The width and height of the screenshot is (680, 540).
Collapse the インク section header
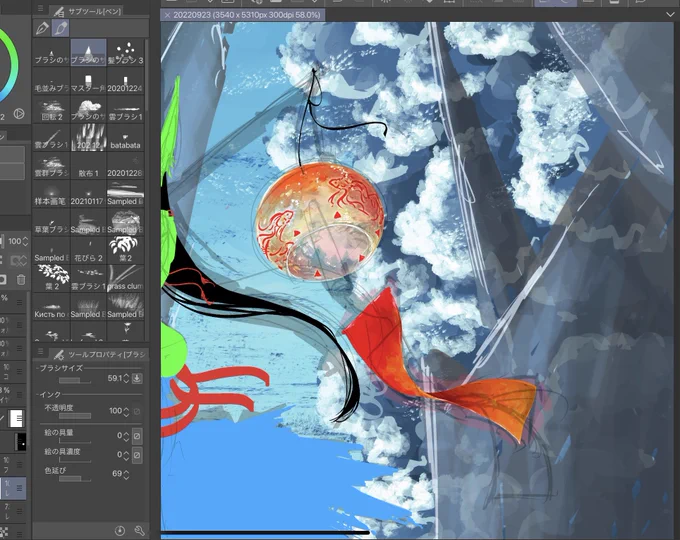click(x=49, y=394)
